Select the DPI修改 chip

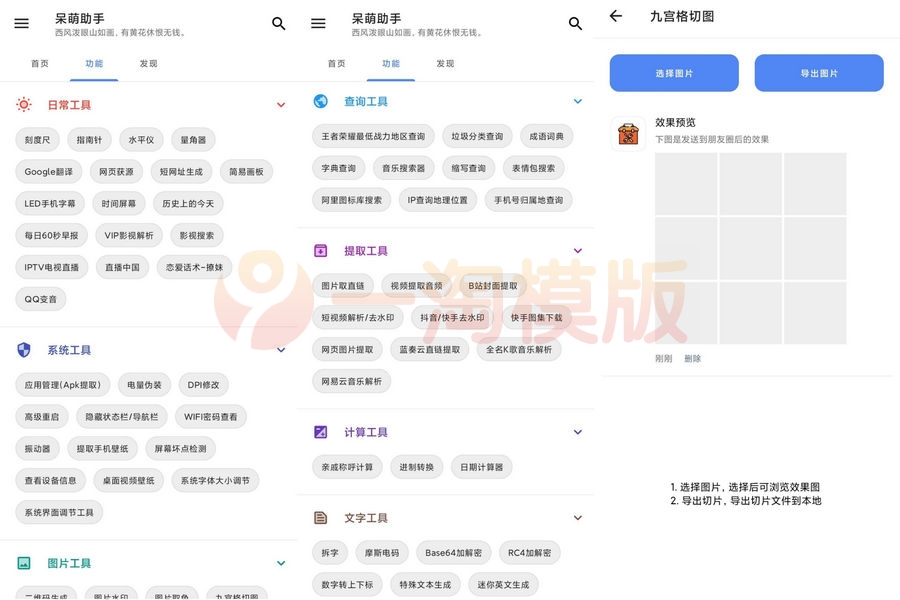203,385
